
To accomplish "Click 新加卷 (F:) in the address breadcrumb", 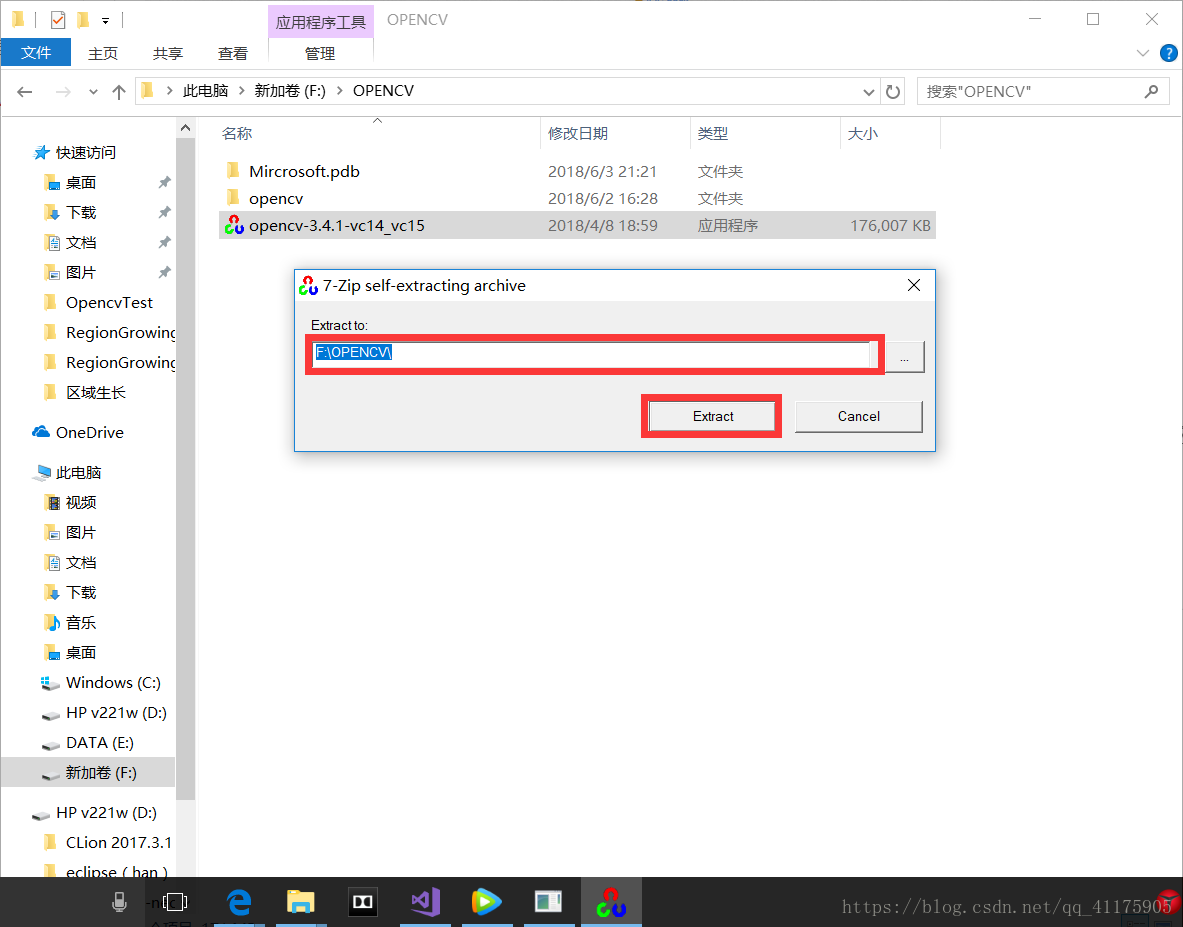I will tap(290, 91).
